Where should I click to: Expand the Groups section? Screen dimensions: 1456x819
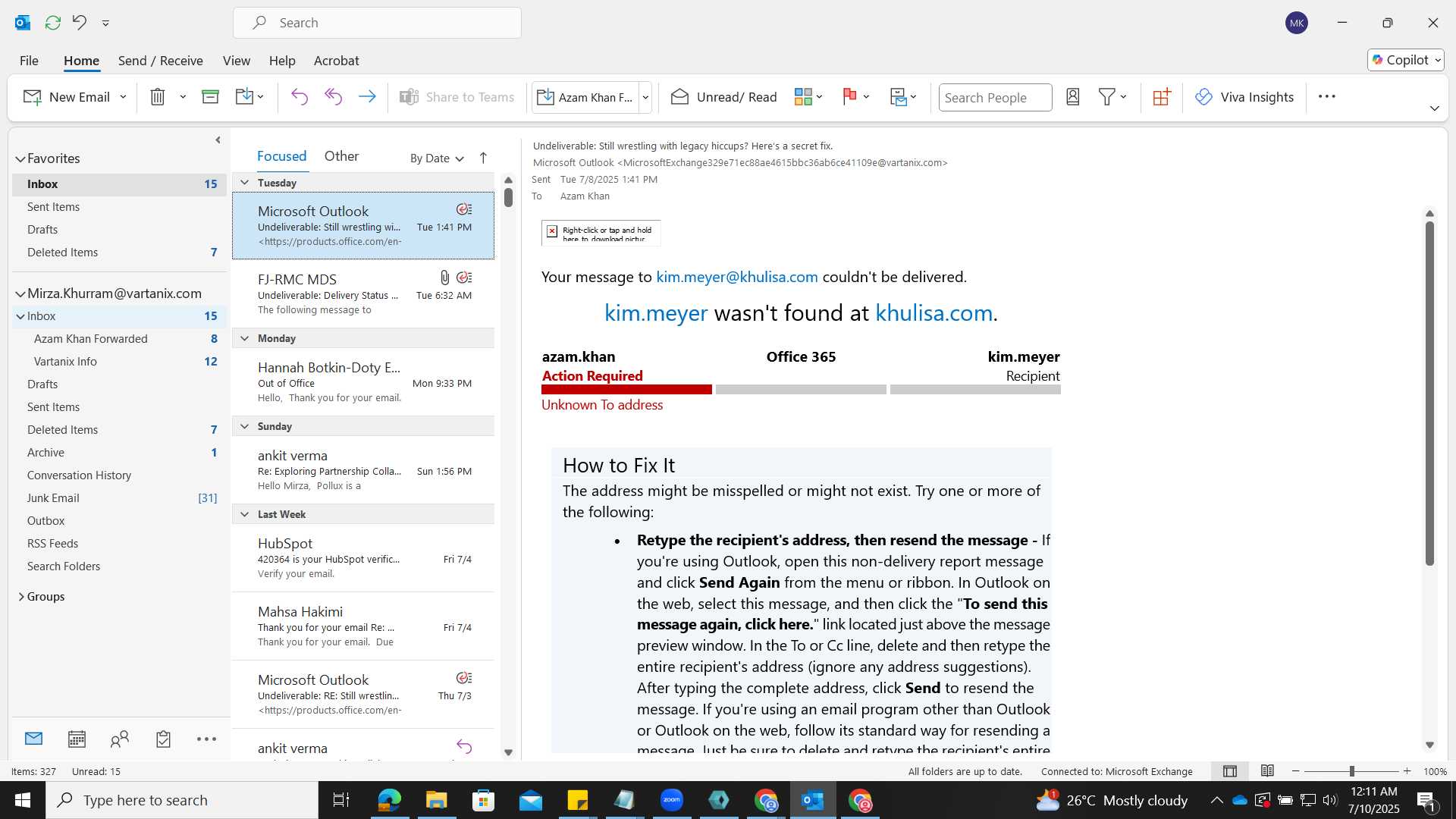pyautogui.click(x=20, y=597)
